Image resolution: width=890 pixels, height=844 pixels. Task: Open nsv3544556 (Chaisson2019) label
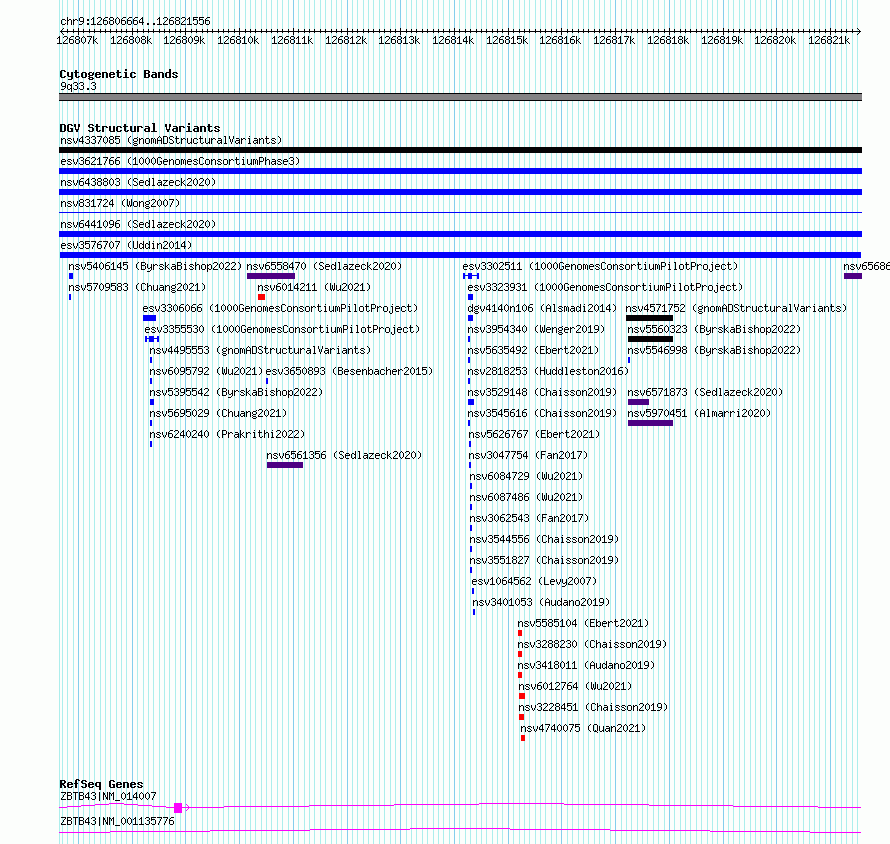point(544,539)
